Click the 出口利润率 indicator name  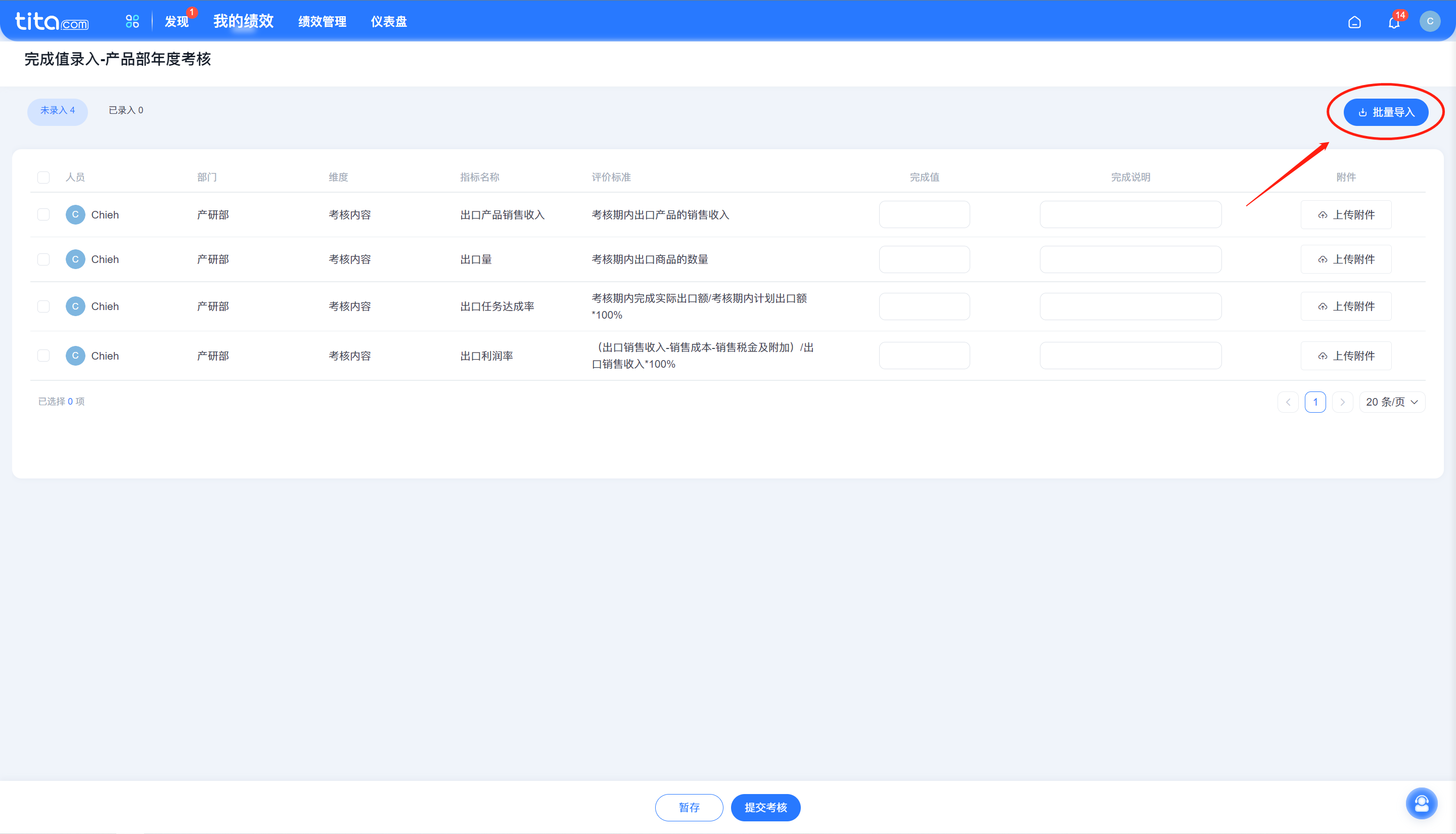[x=486, y=355]
